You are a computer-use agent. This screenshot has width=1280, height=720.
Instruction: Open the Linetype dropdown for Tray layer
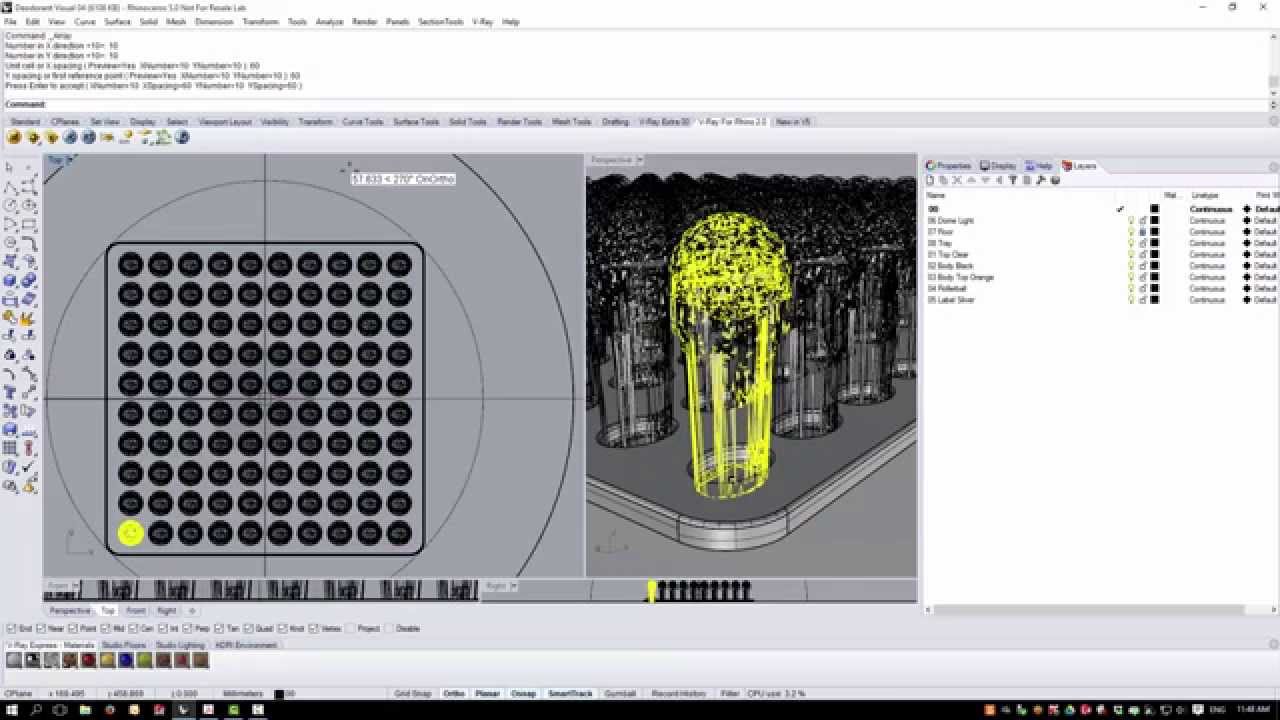tap(1206, 243)
